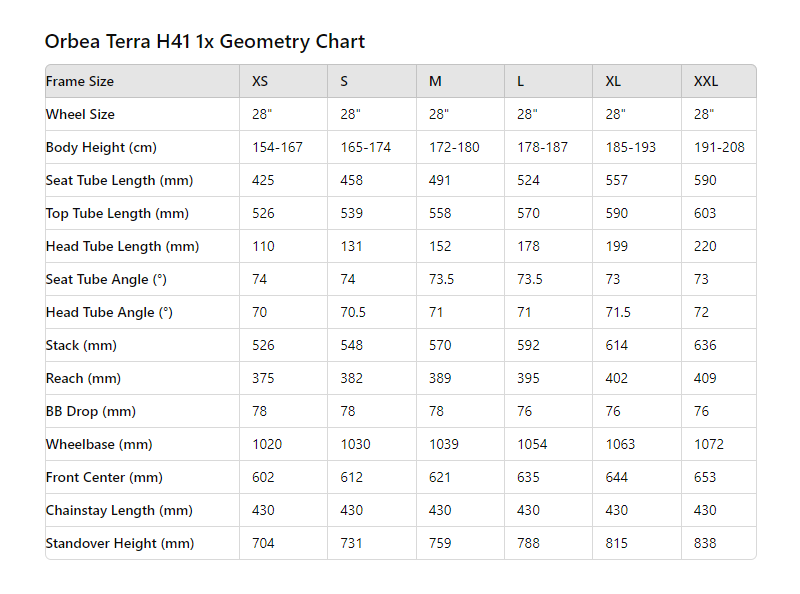Click the Standover Height row label

tap(120, 543)
